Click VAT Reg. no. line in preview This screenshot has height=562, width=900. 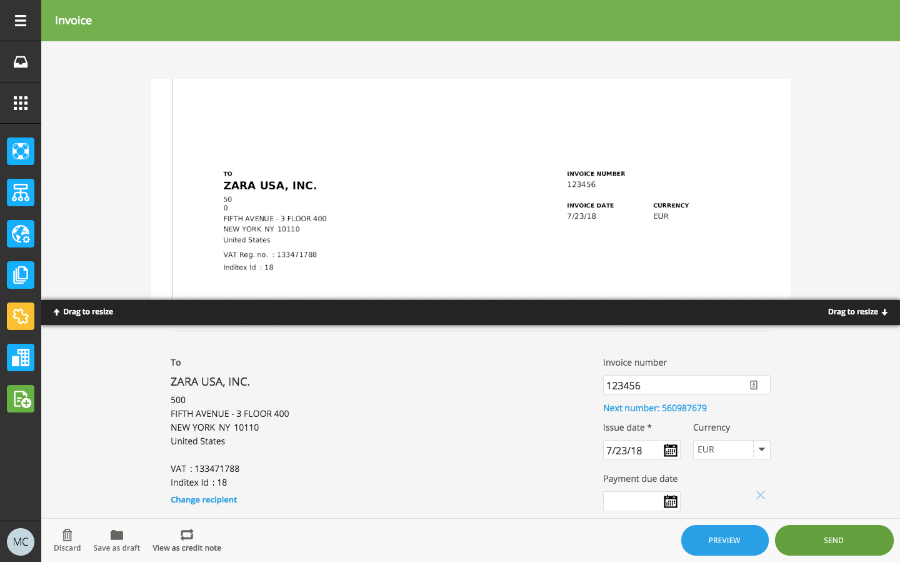point(270,254)
